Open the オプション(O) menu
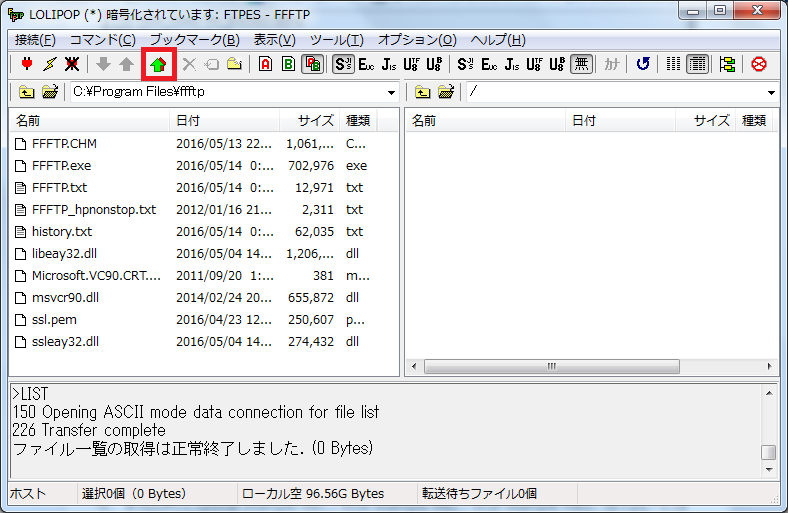 pos(417,40)
